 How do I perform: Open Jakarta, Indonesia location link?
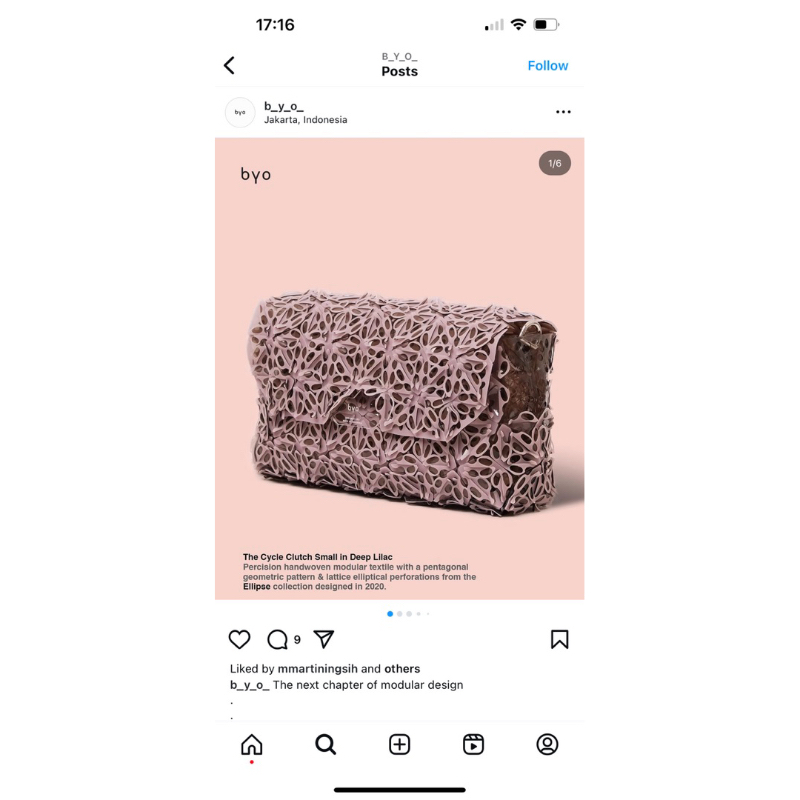(x=306, y=120)
